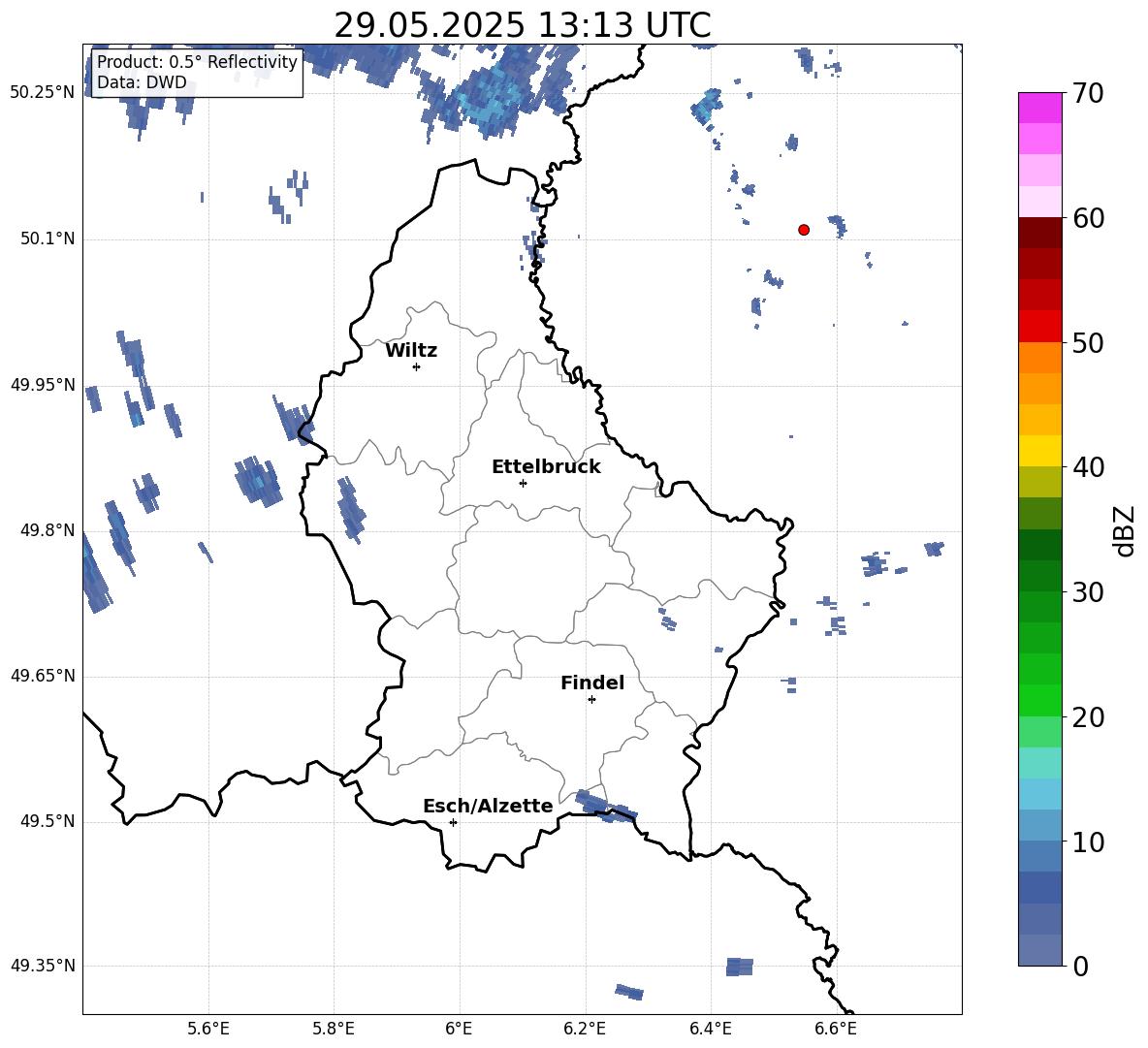1148x1048 pixels.
Task: Click the 40 label on colorbar
Action: [1089, 467]
